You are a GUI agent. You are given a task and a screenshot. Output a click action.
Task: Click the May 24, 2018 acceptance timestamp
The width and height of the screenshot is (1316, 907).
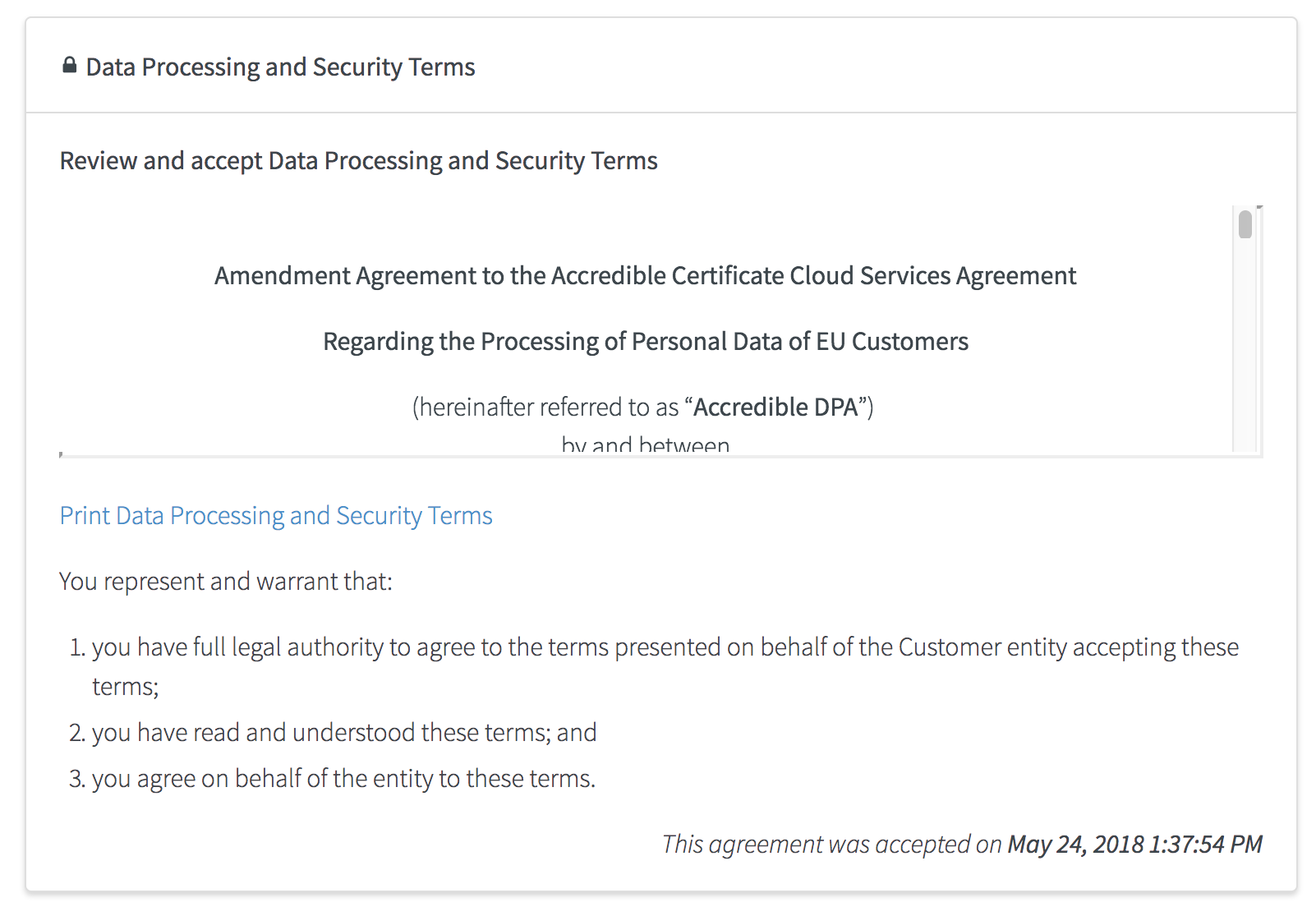click(1134, 845)
